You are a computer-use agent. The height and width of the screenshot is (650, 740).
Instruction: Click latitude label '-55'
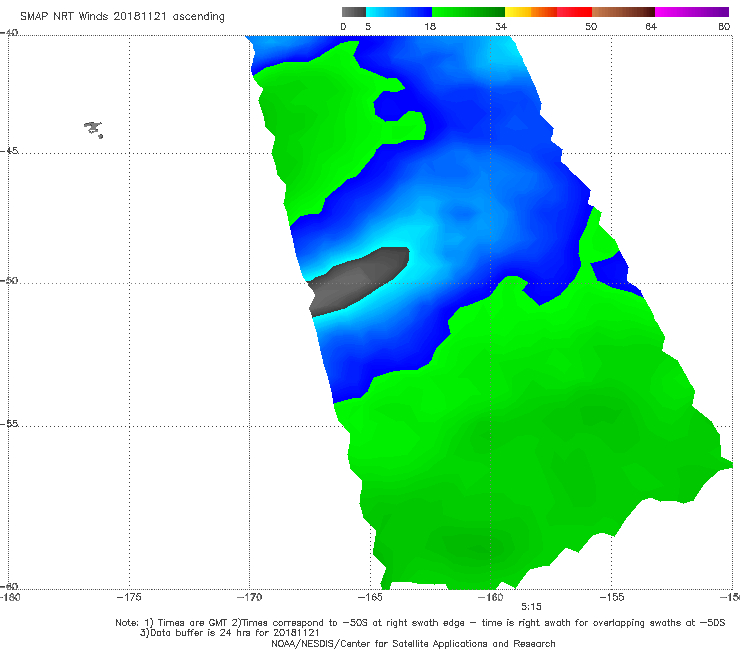(x=9, y=423)
